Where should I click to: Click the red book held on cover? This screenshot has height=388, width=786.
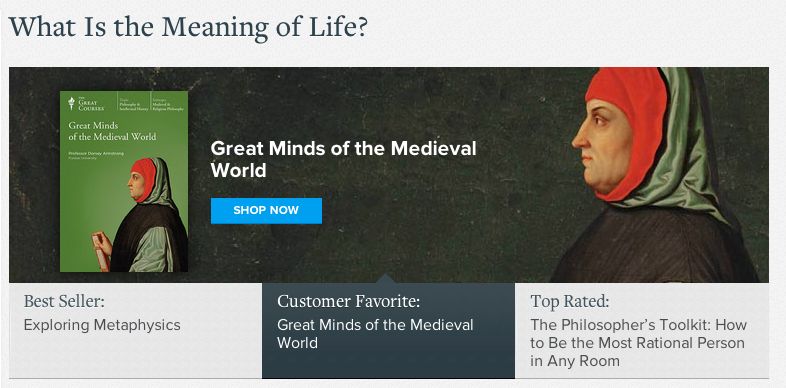click(100, 251)
